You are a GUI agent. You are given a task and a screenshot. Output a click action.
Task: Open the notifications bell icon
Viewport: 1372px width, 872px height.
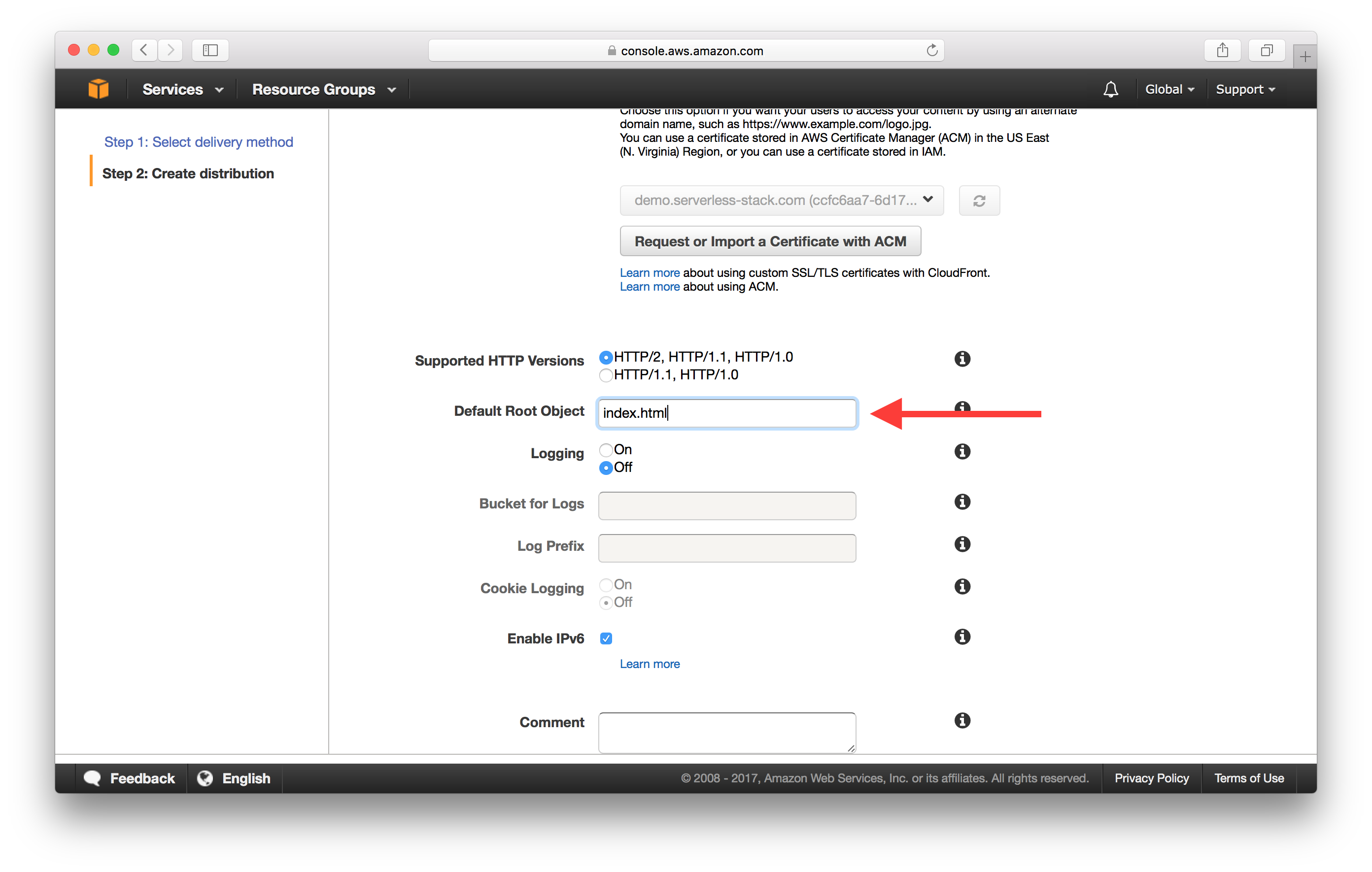[x=1110, y=90]
